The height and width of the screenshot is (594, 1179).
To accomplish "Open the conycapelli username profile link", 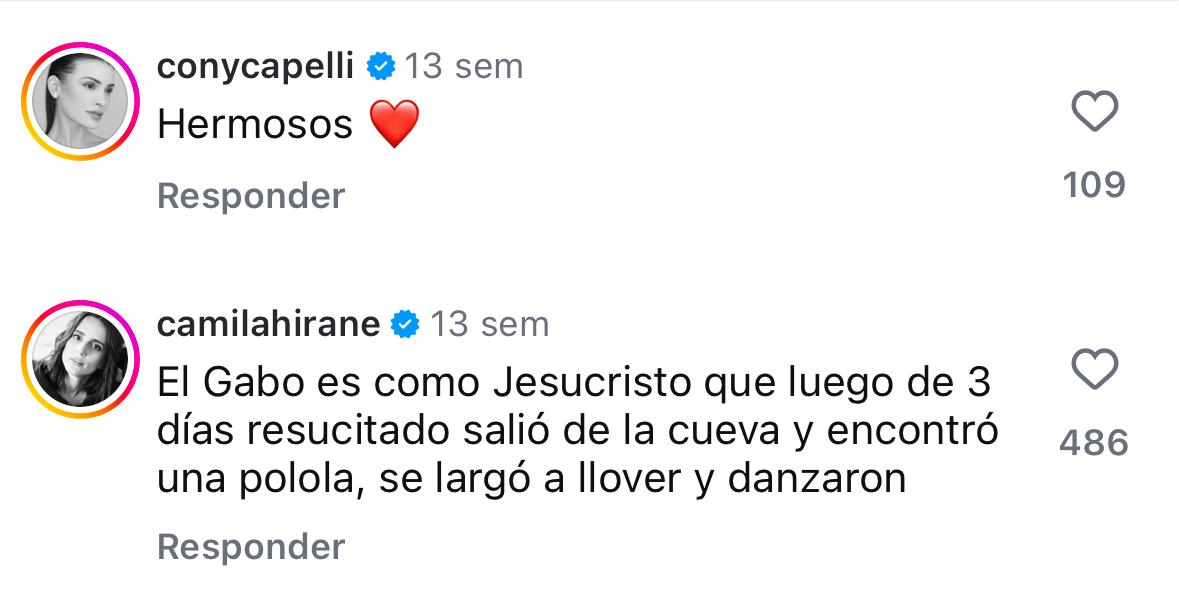I will (256, 67).
